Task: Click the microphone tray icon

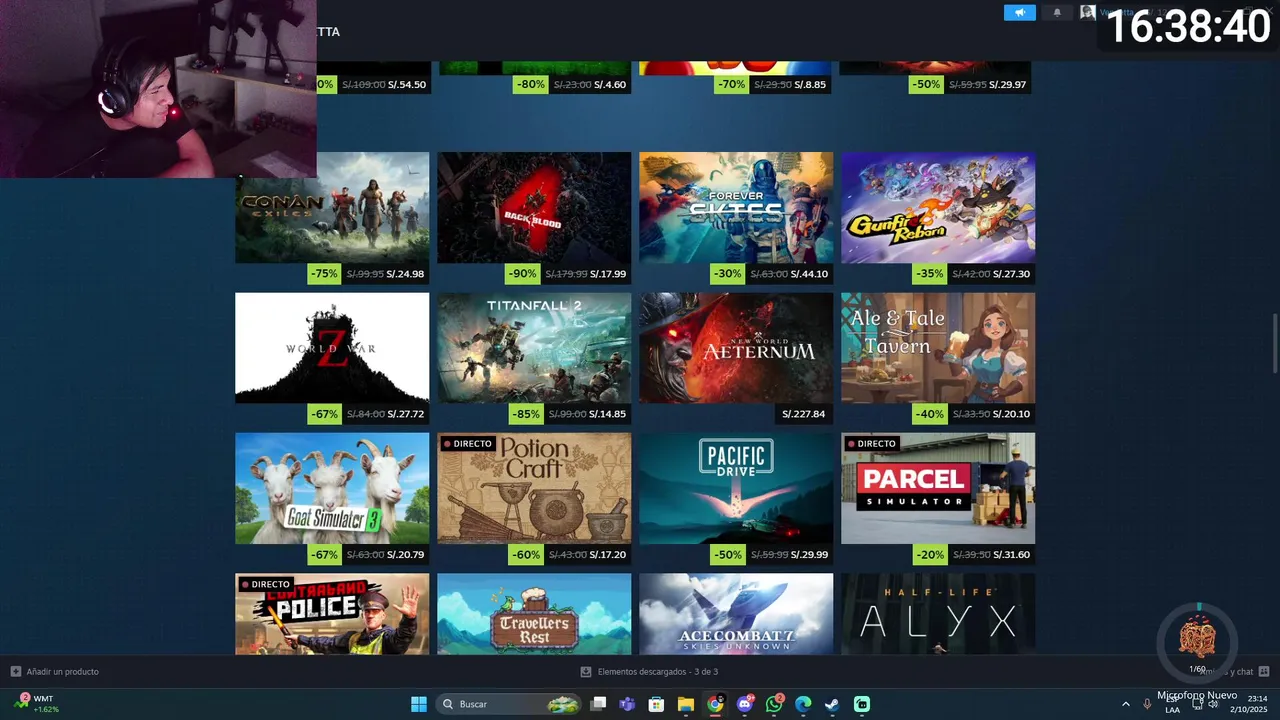Action: [x=1147, y=704]
